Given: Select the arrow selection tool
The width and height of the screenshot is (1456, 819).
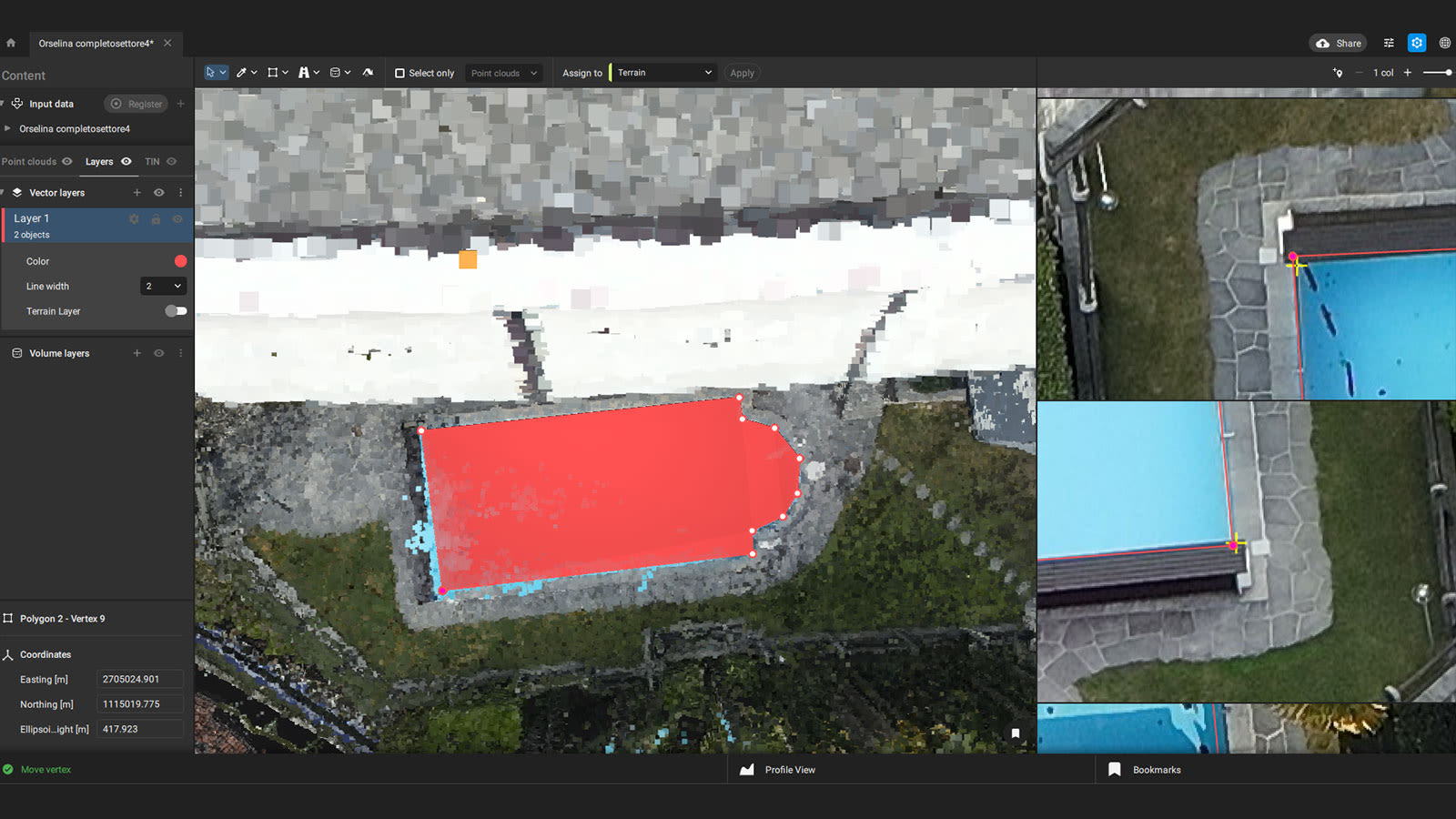Looking at the screenshot, I should click(x=212, y=72).
